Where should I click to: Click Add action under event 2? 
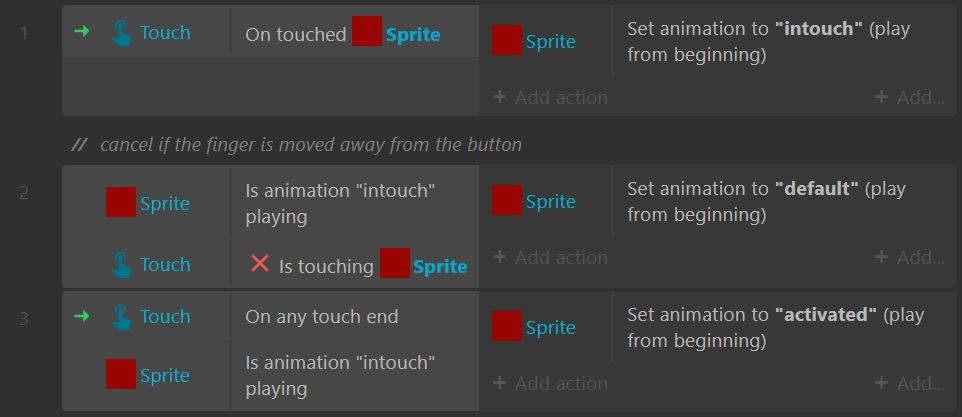(550, 258)
